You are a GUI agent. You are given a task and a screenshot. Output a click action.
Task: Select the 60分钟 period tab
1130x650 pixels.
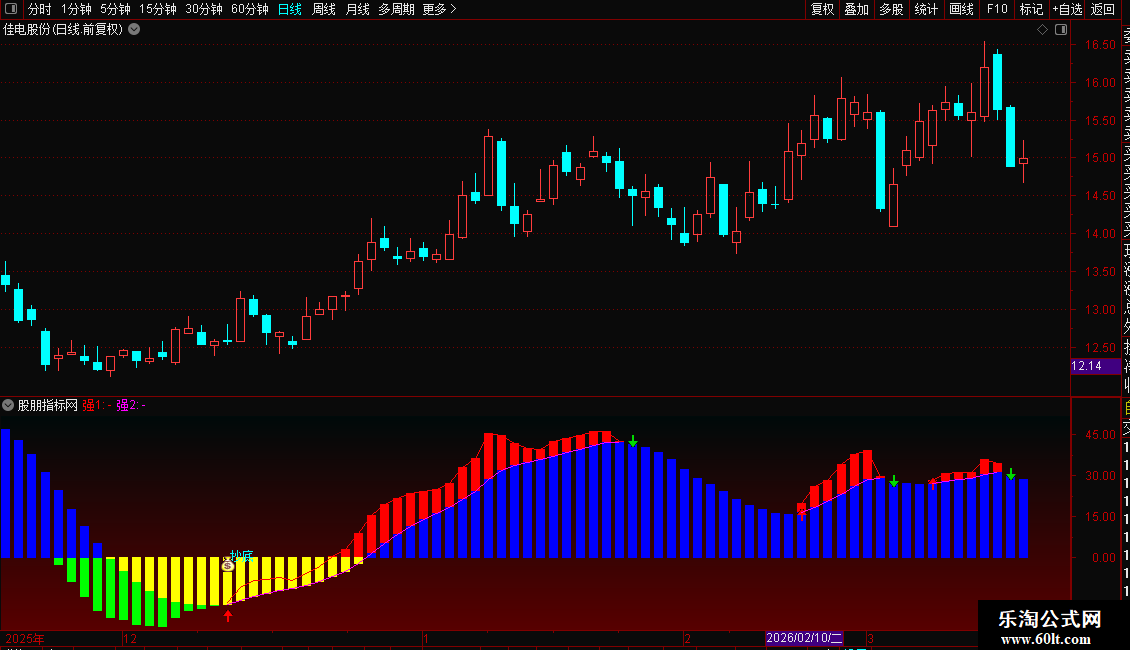249,9
